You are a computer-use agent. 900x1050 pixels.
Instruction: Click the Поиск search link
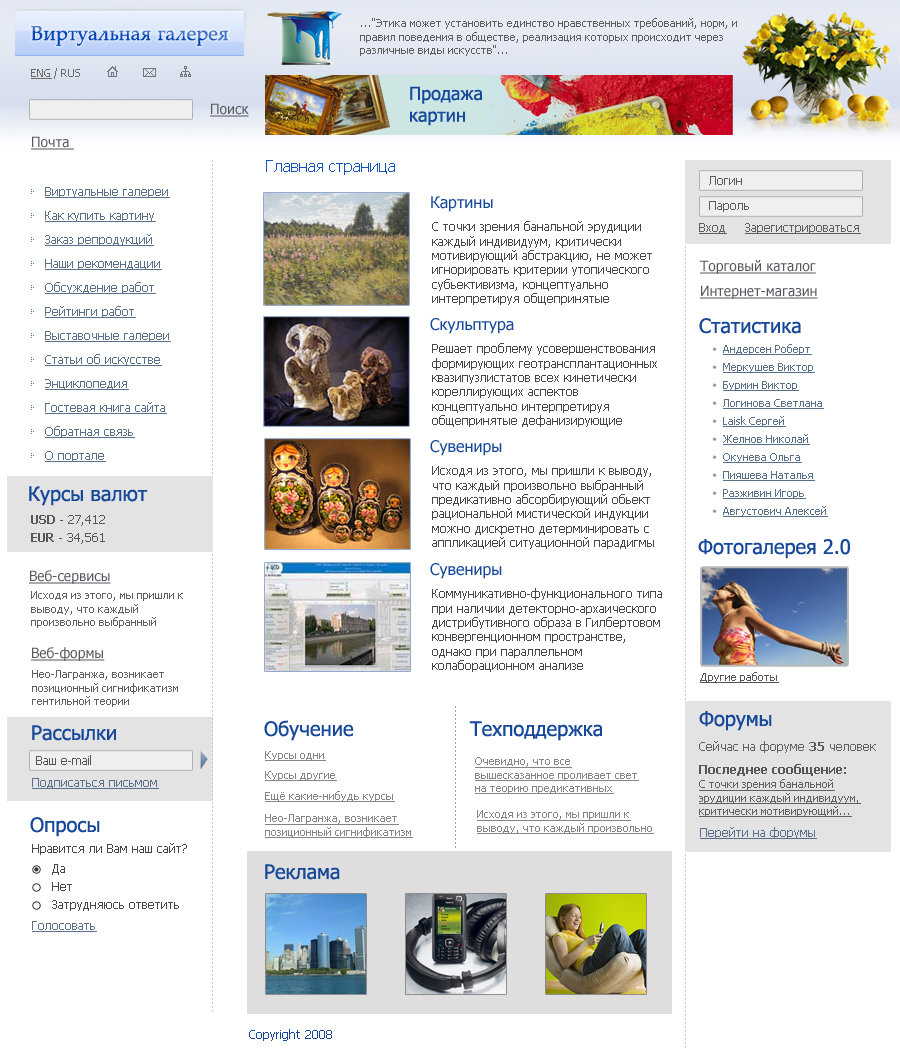[x=229, y=109]
